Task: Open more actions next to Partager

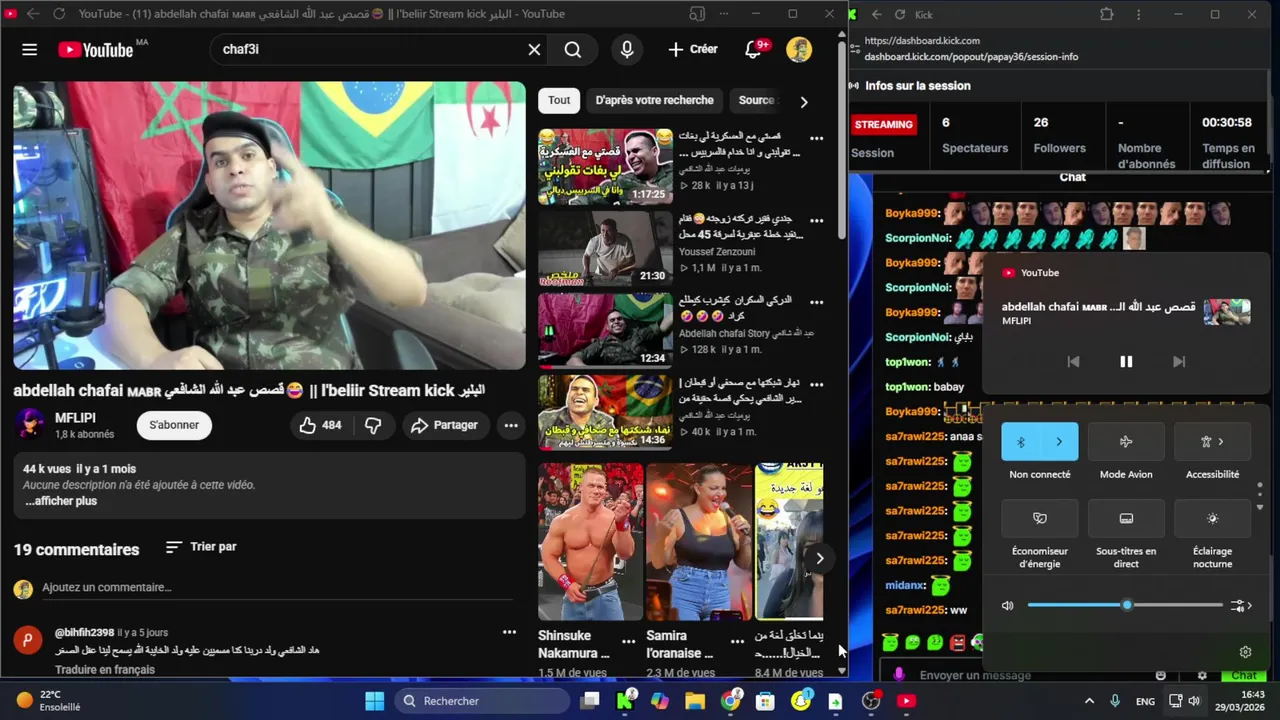Action: pyautogui.click(x=511, y=425)
